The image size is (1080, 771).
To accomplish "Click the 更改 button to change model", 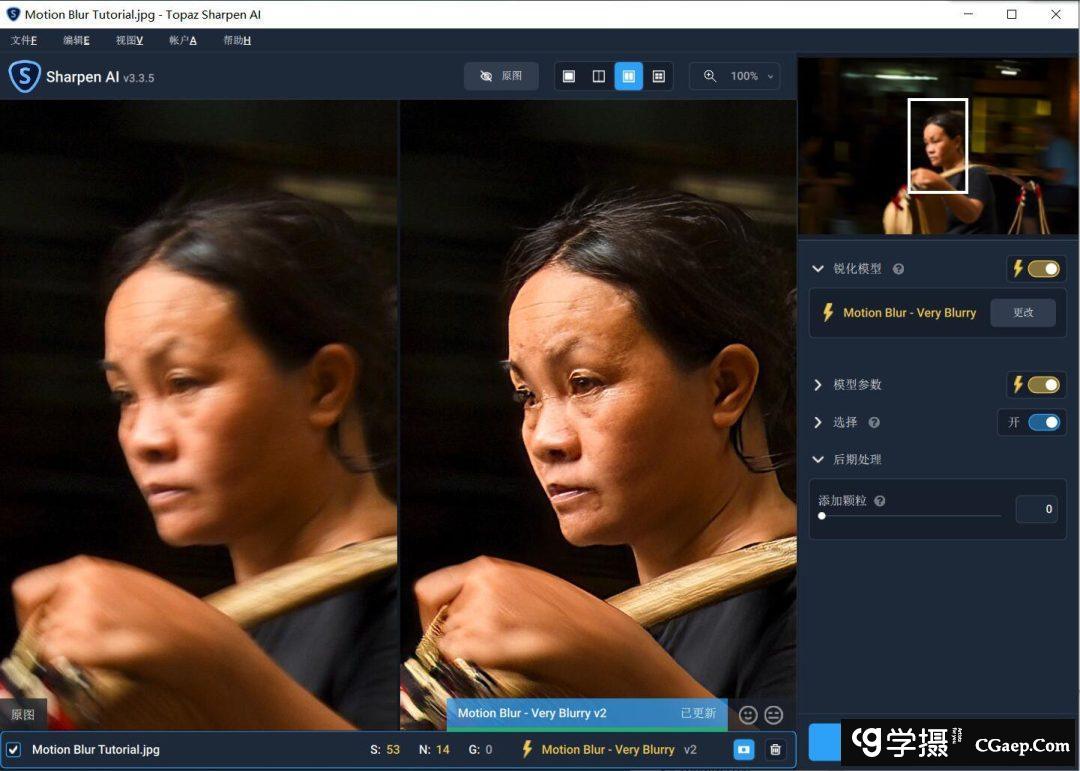I will (1023, 313).
